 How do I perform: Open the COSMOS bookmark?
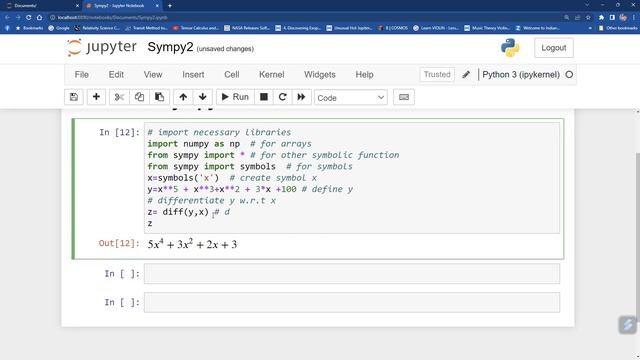[393, 28]
